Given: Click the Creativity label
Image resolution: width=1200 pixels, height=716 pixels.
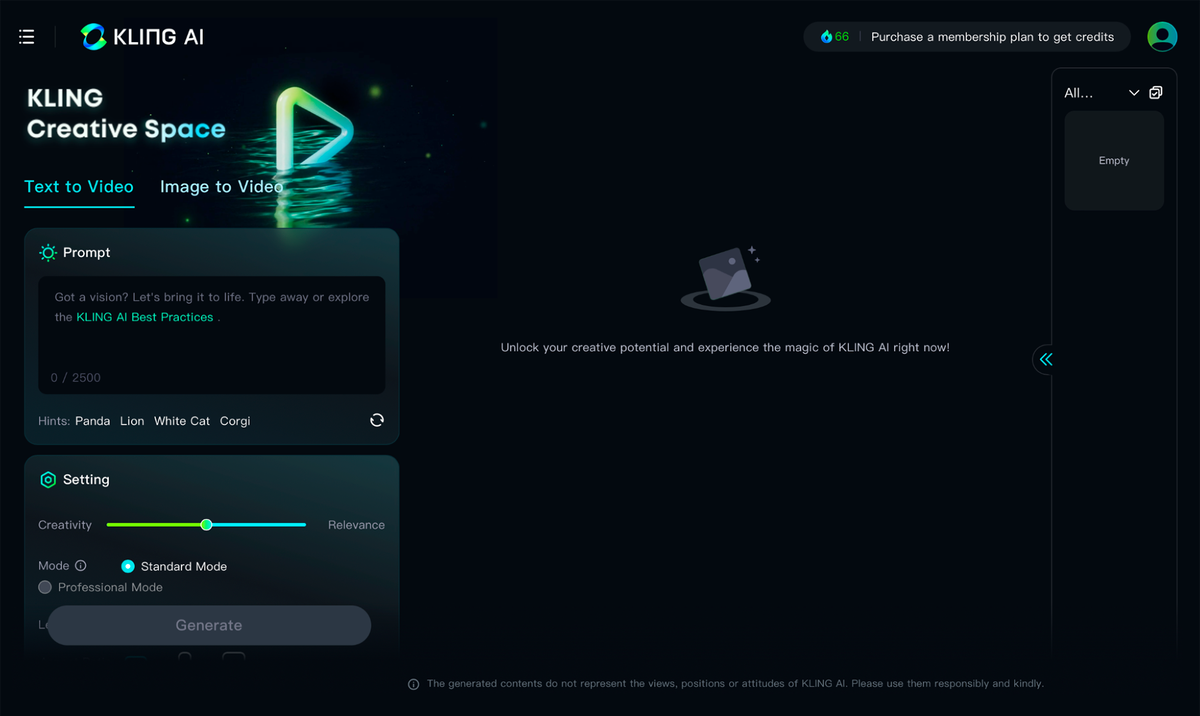Looking at the screenshot, I should 65,525.
